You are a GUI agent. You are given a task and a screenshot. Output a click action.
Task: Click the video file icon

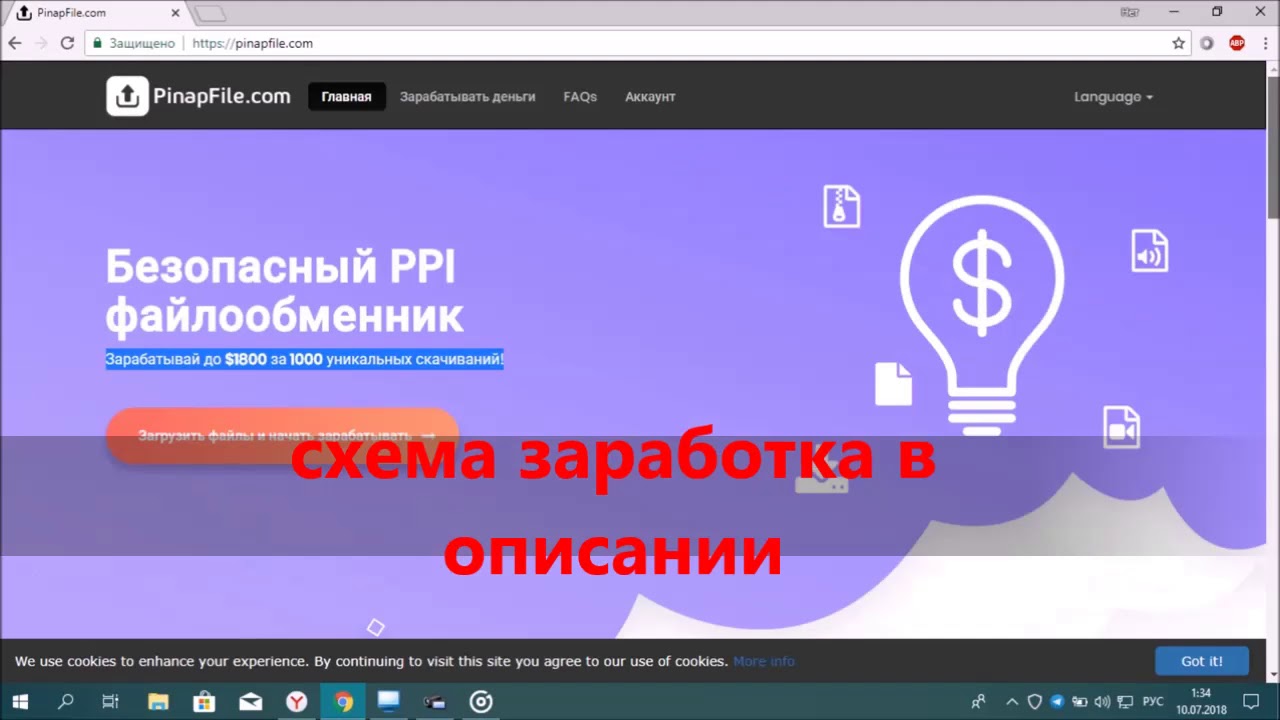coord(1121,427)
